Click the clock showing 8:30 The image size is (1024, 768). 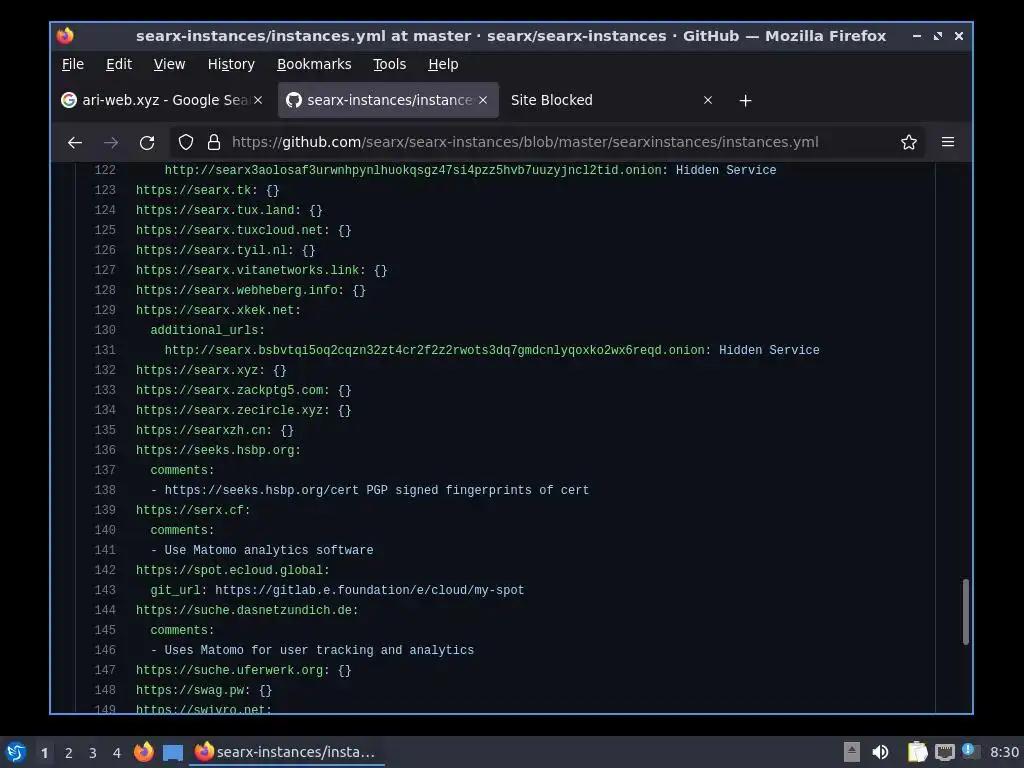pyautogui.click(x=1004, y=752)
